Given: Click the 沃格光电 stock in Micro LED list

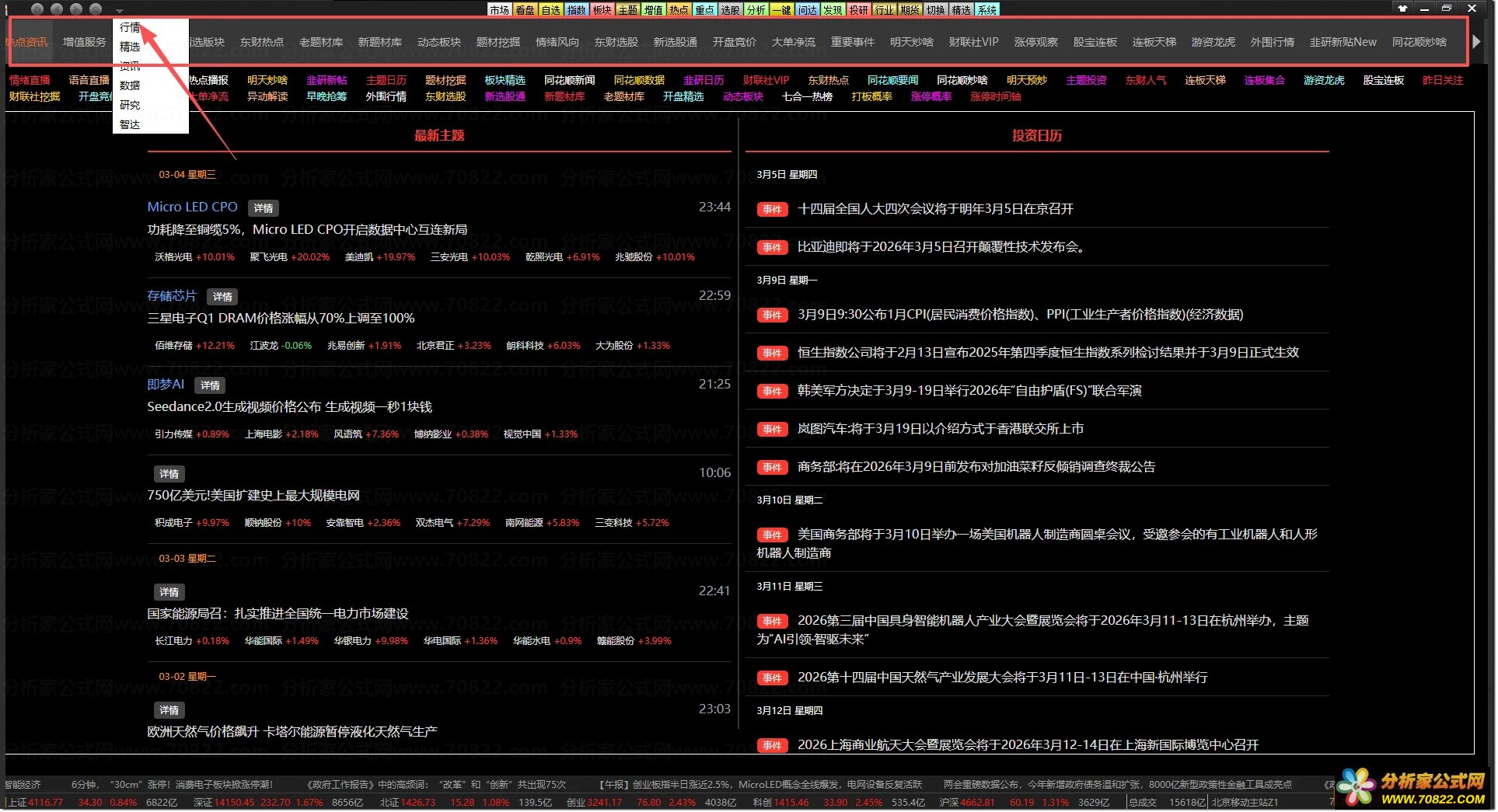Looking at the screenshot, I should 173,257.
